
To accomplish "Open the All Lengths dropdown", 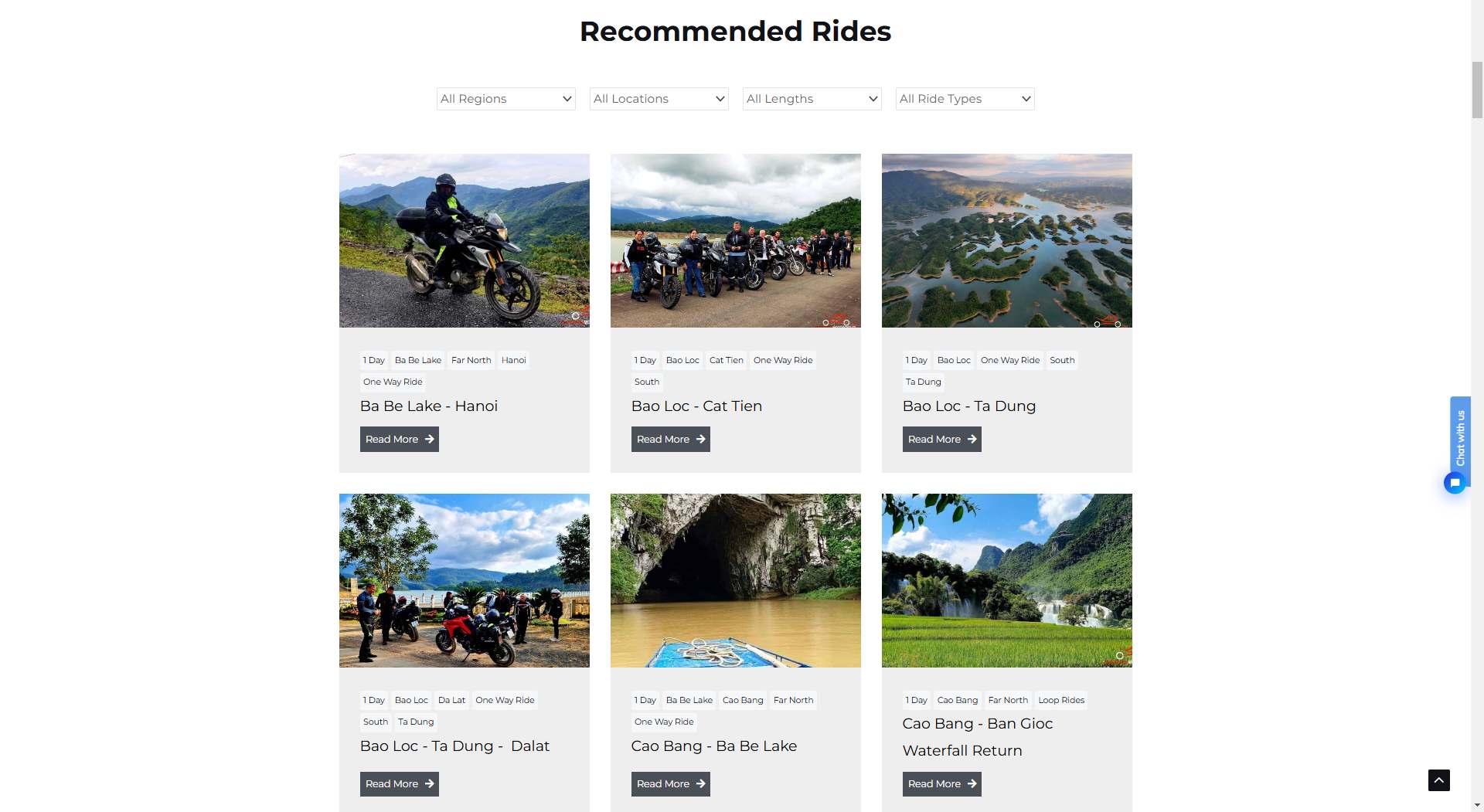I will click(x=812, y=99).
